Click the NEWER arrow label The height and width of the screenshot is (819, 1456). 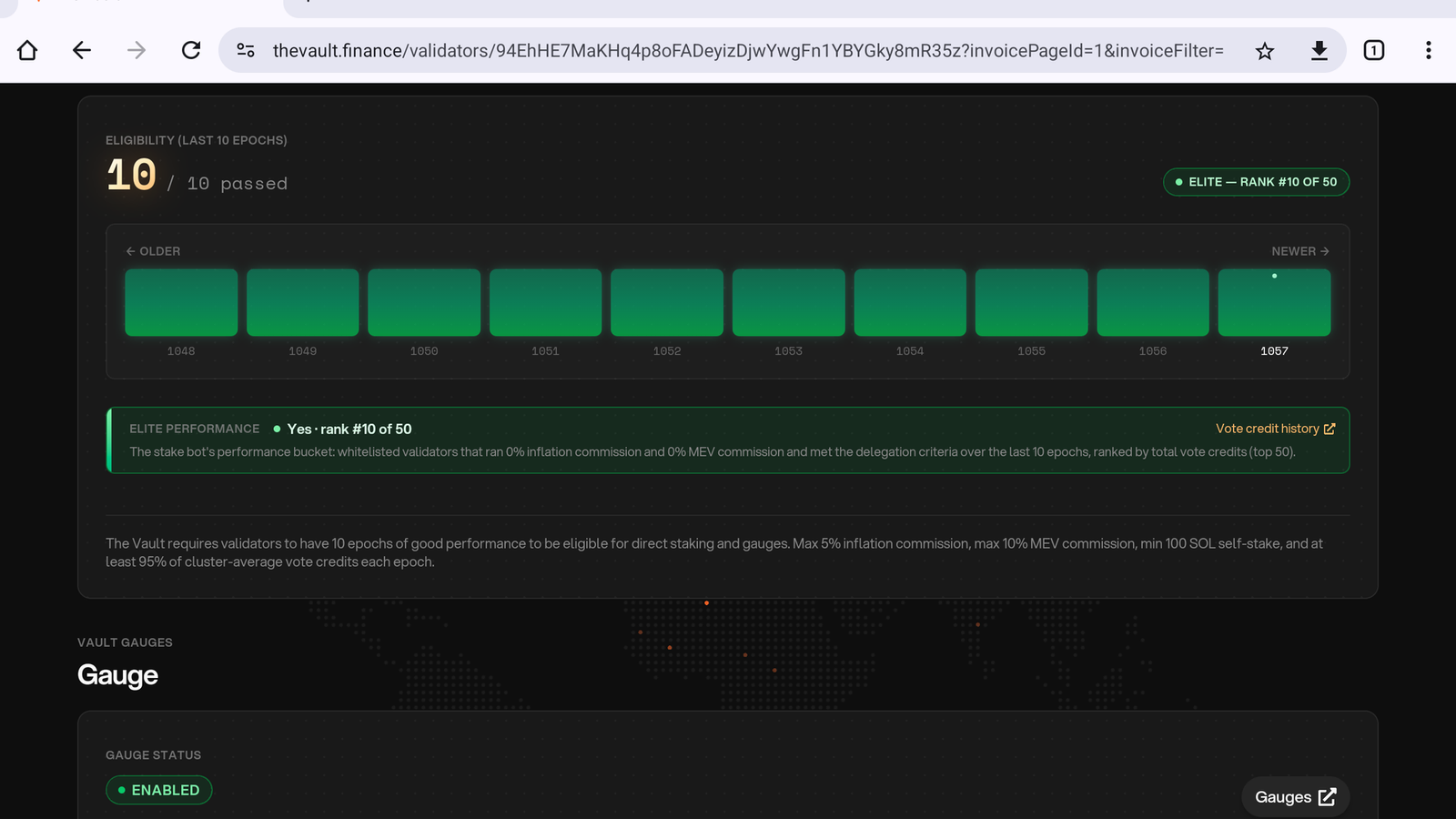(1300, 251)
